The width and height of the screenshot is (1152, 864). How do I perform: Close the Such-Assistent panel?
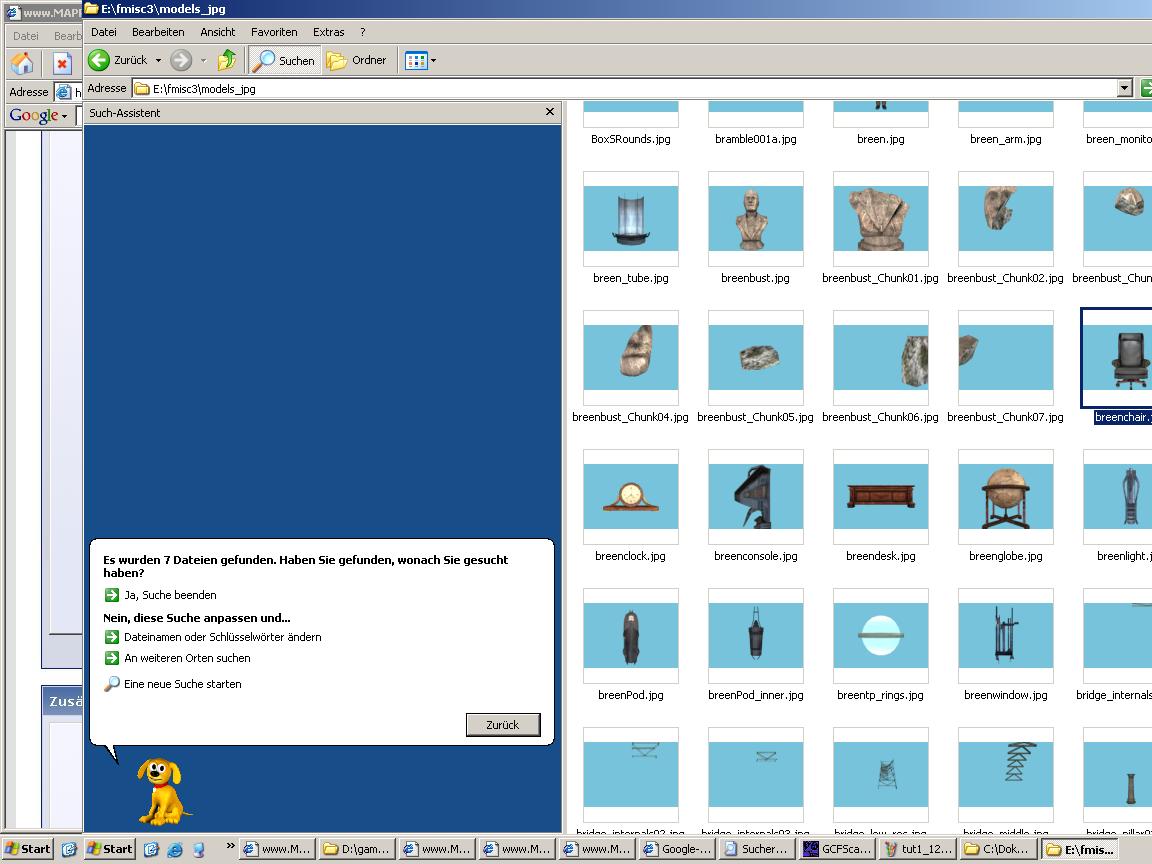point(550,112)
